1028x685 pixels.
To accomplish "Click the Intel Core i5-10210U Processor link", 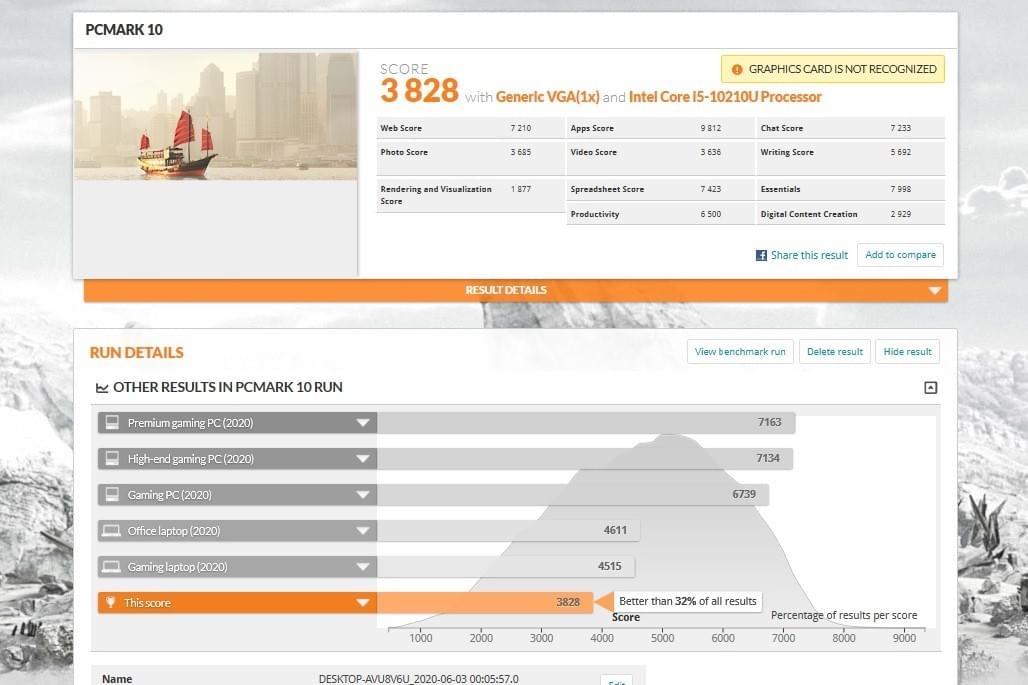I will pos(725,97).
